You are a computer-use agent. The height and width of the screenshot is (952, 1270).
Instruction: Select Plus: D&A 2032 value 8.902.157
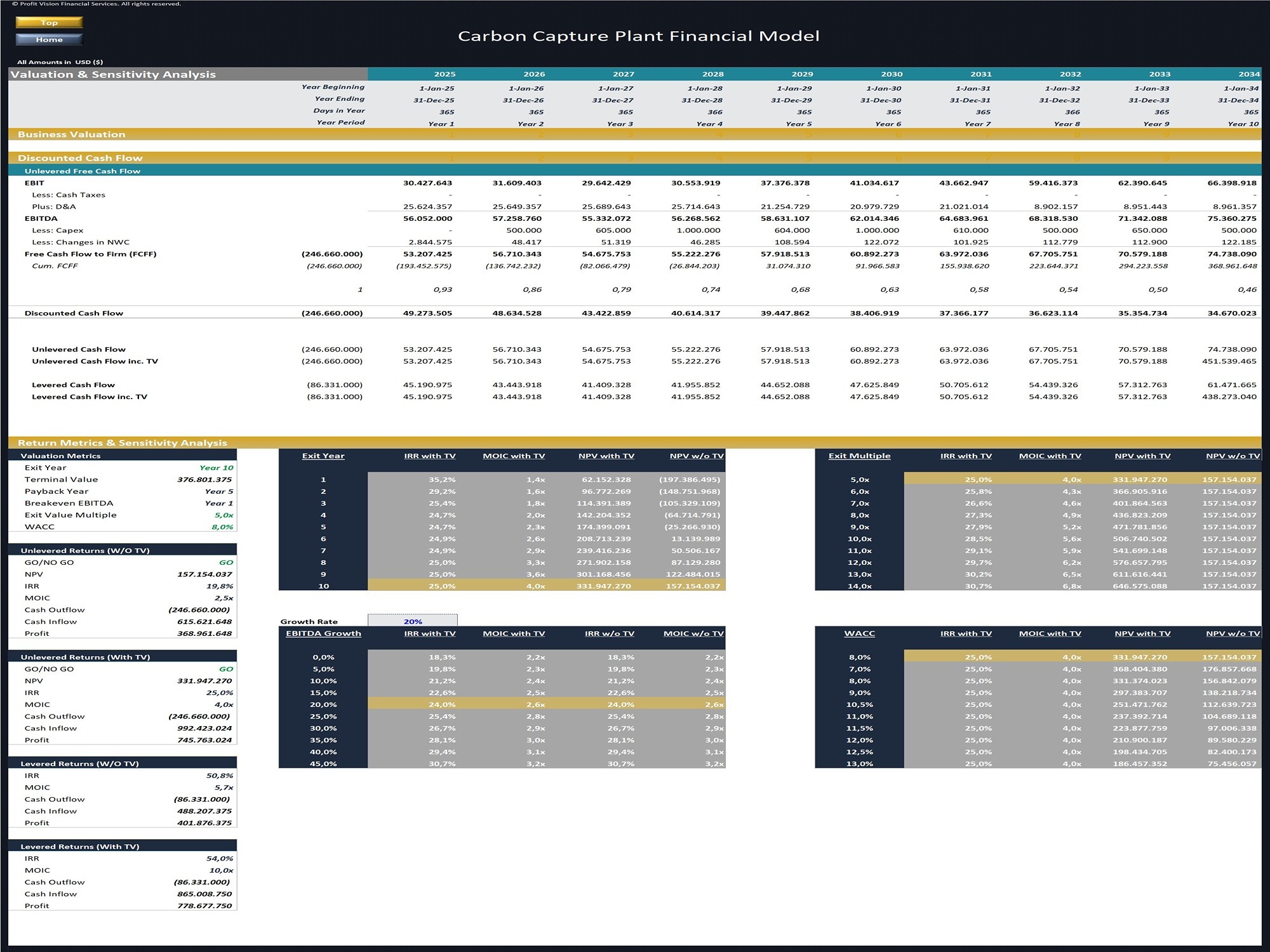(x=1056, y=206)
